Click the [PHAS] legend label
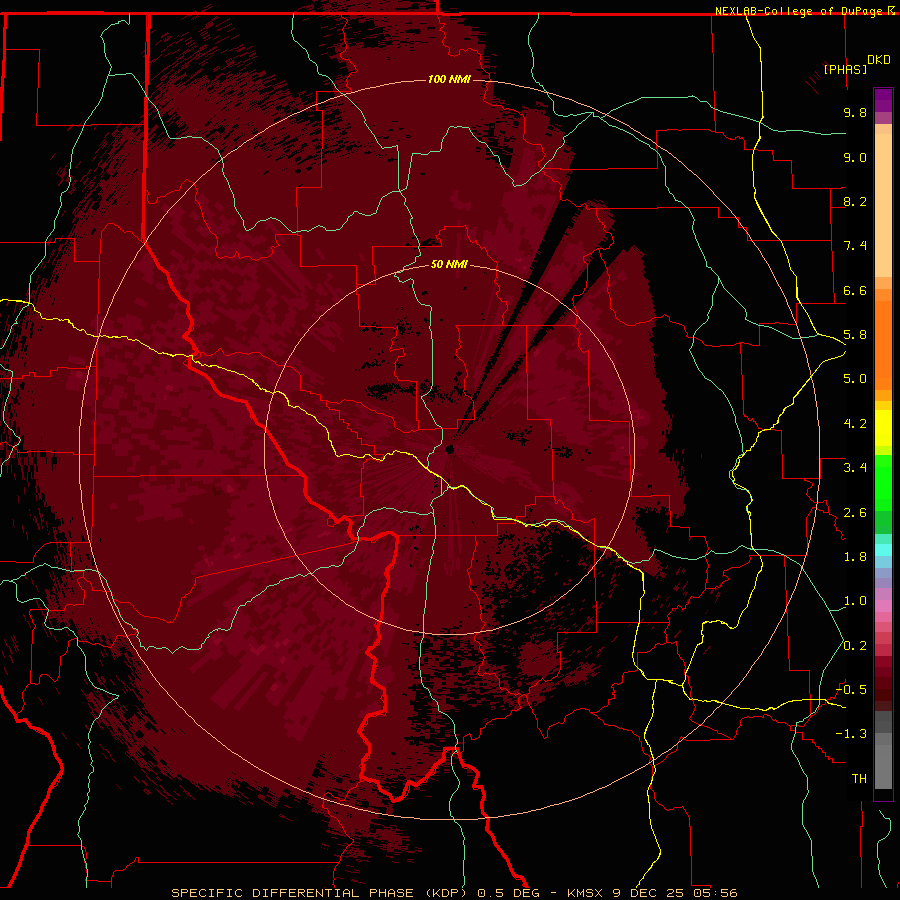Viewport: 900px width, 900px height. point(845,69)
